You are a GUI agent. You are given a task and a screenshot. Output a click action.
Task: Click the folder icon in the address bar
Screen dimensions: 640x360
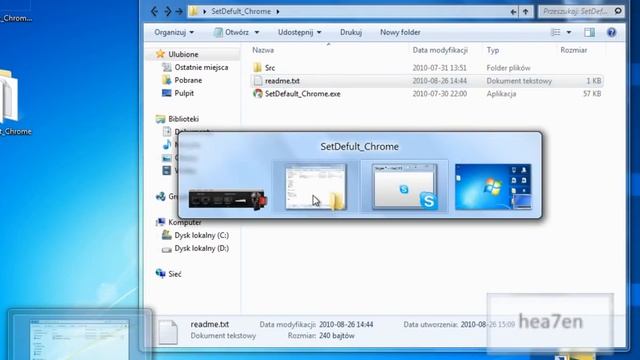194,11
